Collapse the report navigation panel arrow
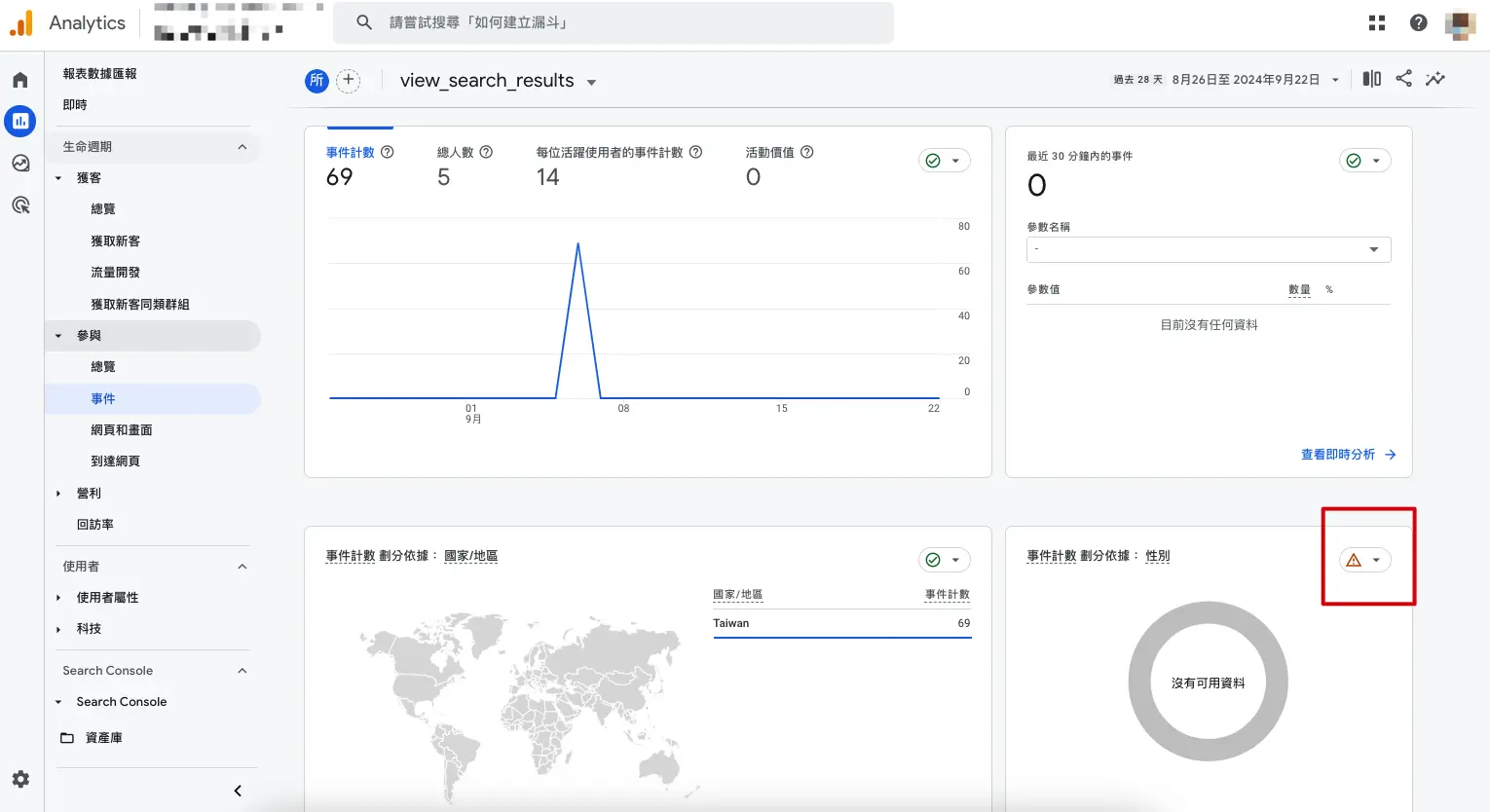 pyautogui.click(x=238, y=791)
